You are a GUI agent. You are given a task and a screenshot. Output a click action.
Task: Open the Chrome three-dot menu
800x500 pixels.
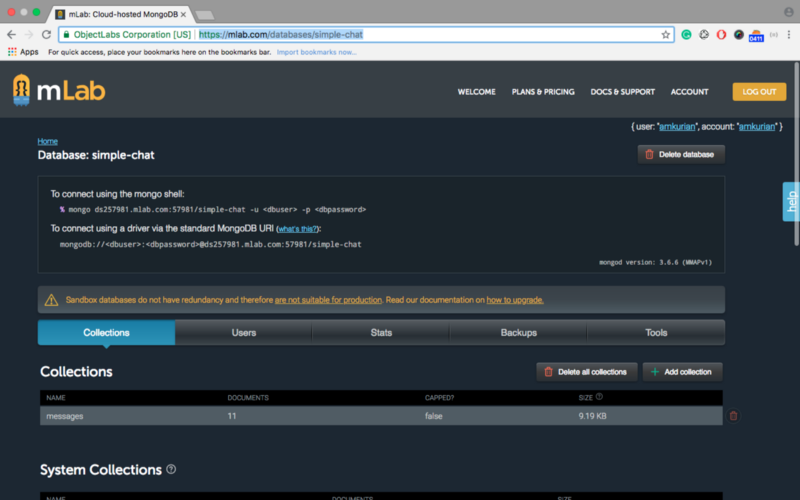(790, 34)
